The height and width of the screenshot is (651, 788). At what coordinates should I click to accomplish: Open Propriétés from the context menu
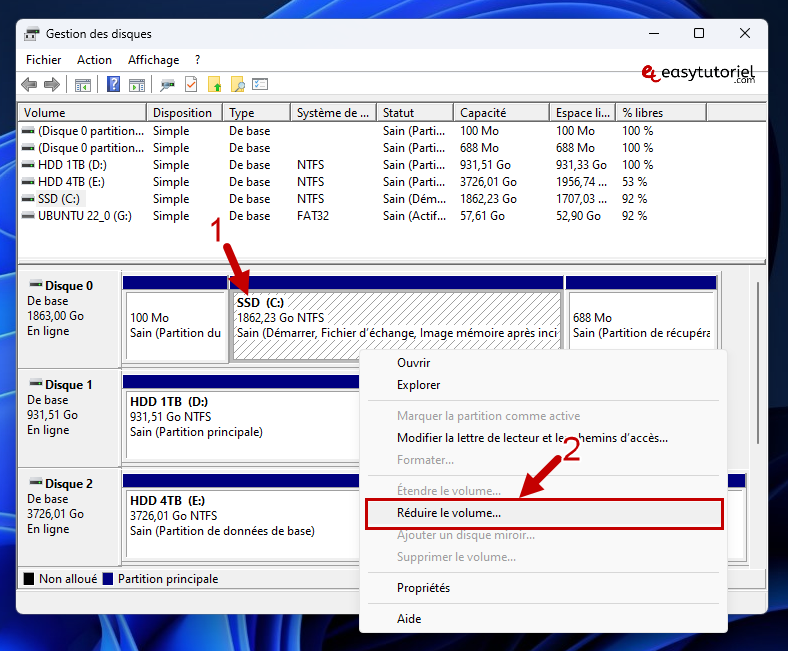tap(543, 588)
